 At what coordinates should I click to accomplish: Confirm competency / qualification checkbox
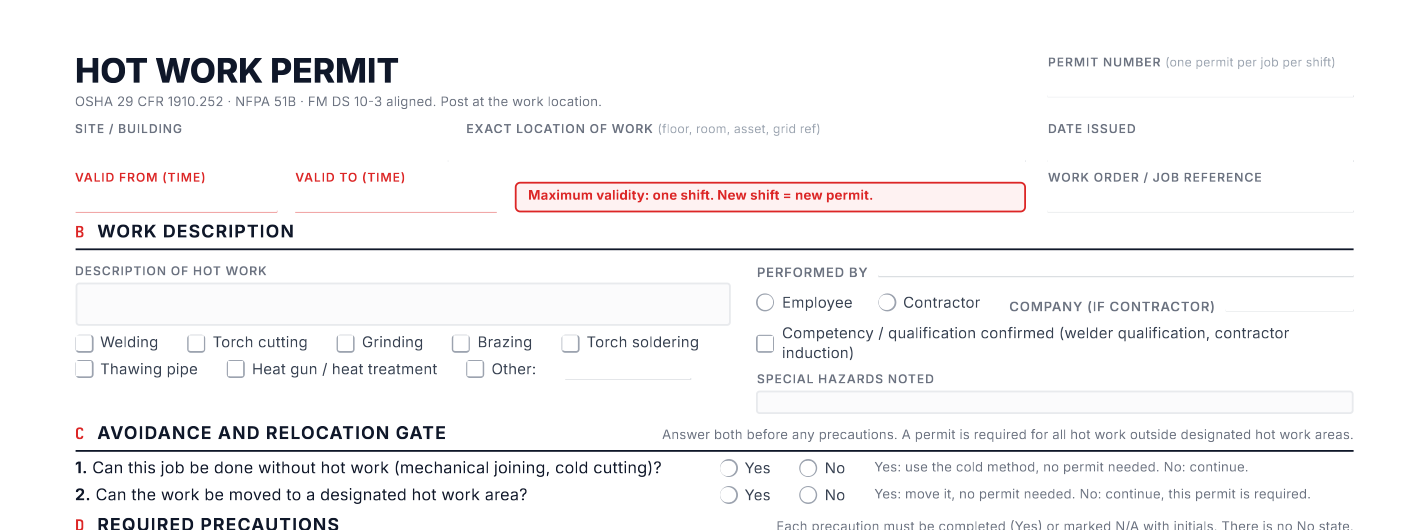[x=766, y=343]
